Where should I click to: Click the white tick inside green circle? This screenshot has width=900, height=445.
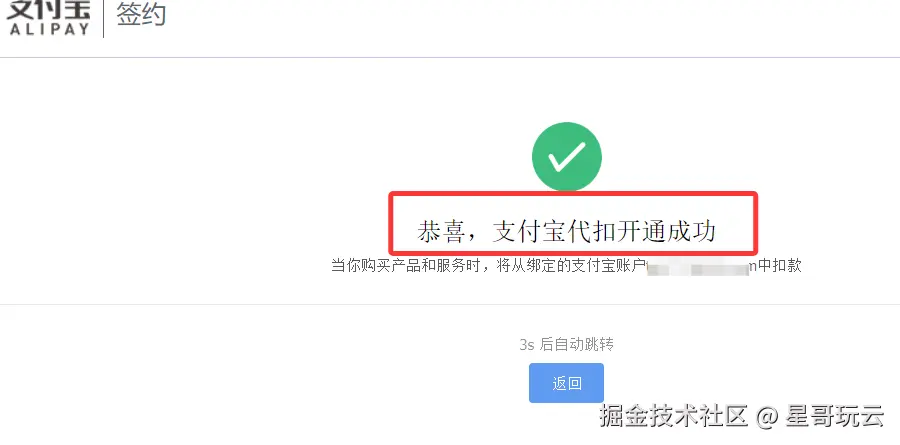[x=567, y=157]
